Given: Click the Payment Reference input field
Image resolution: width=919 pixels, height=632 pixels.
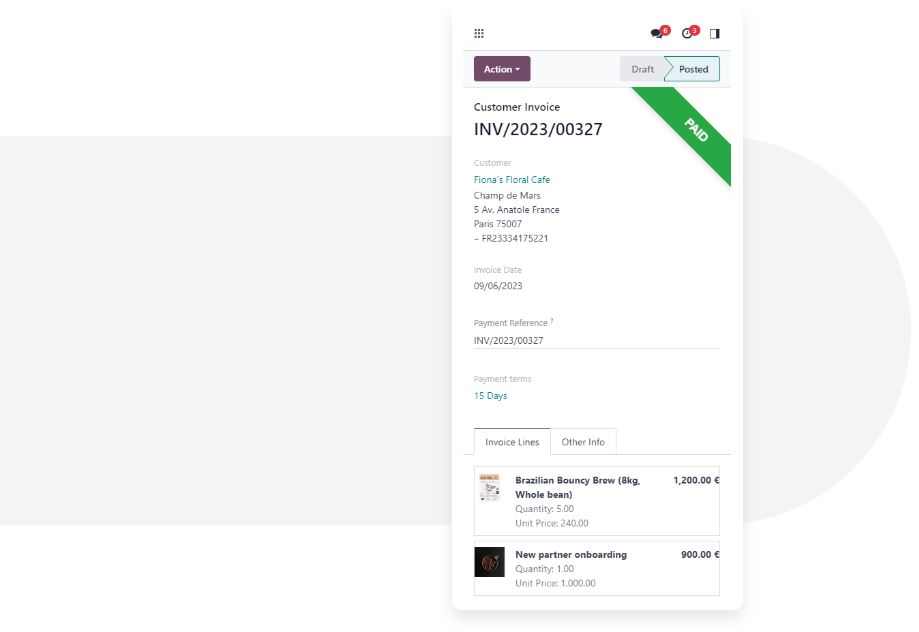Looking at the screenshot, I should 597,341.
